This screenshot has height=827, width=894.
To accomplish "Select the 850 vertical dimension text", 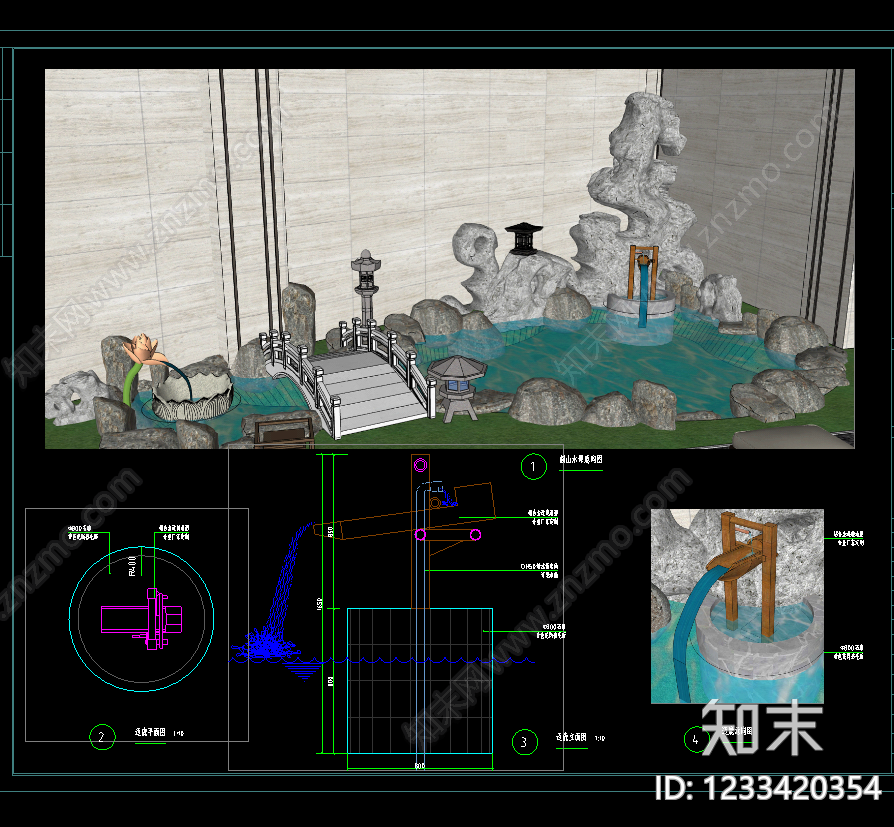I will (x=330, y=532).
